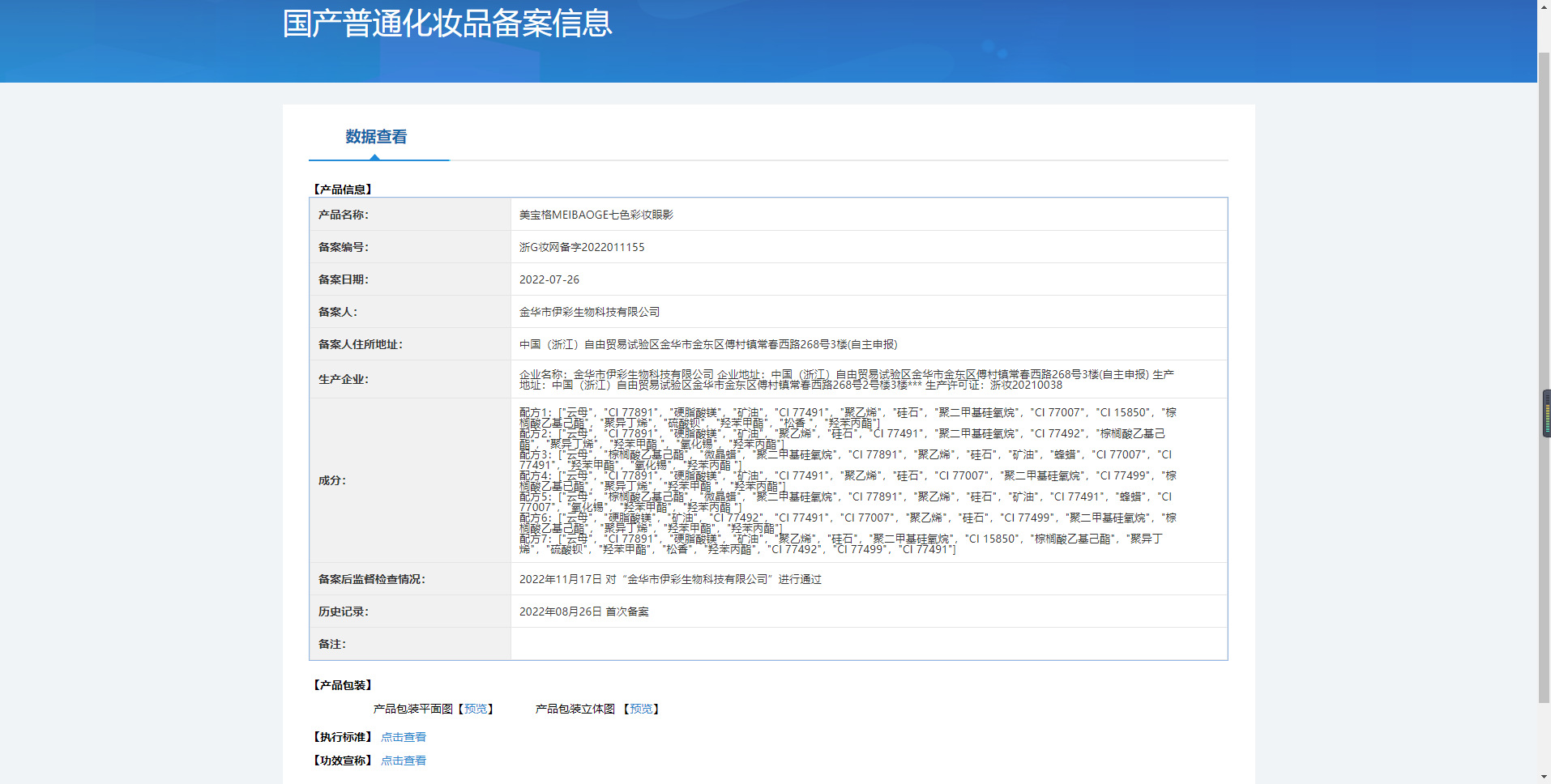Click the 【产品信息】 section heading
This screenshot has width=1551, height=784.
pyautogui.click(x=342, y=190)
